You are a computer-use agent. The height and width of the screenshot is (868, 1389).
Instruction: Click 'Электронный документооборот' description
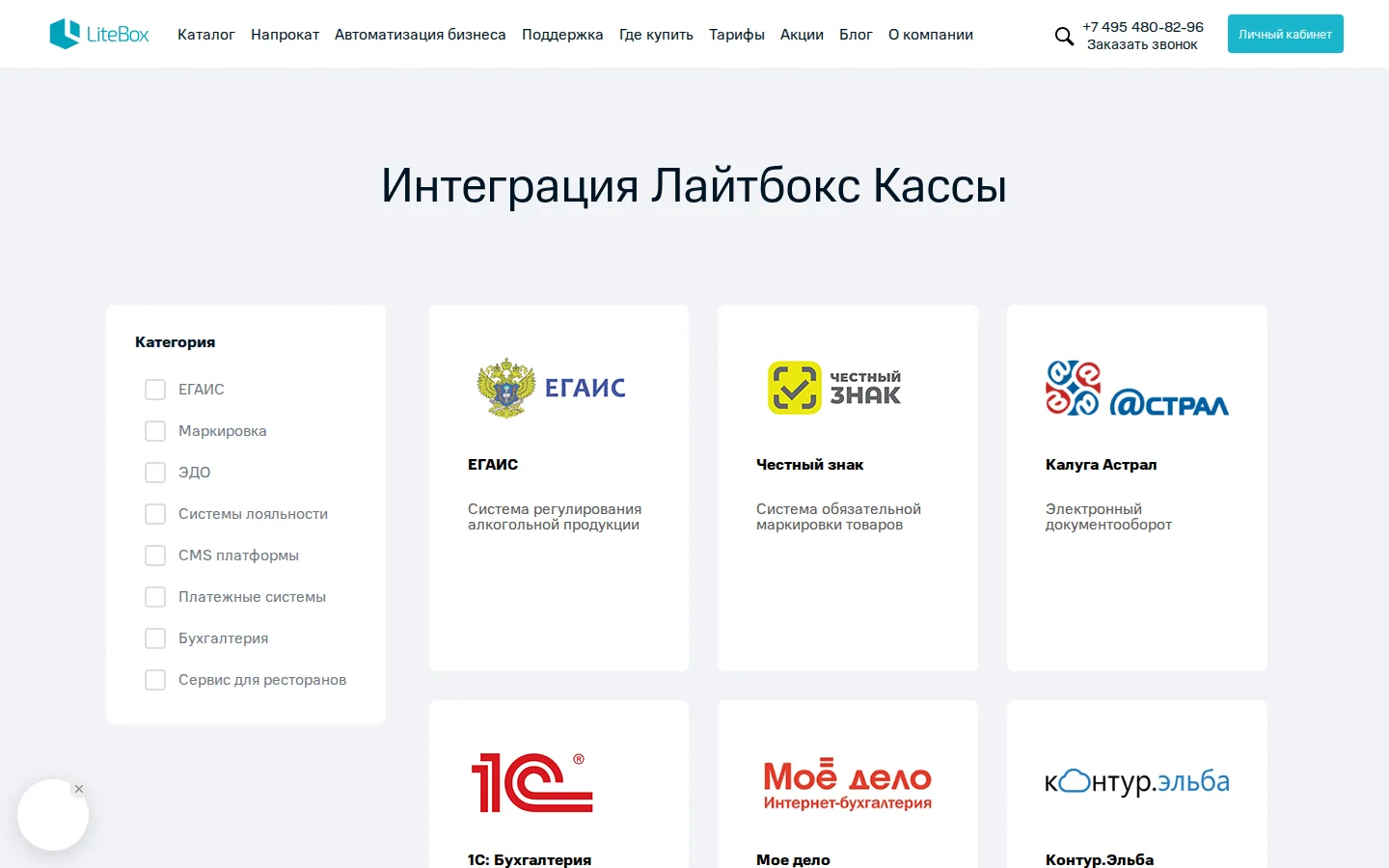[x=1108, y=517]
